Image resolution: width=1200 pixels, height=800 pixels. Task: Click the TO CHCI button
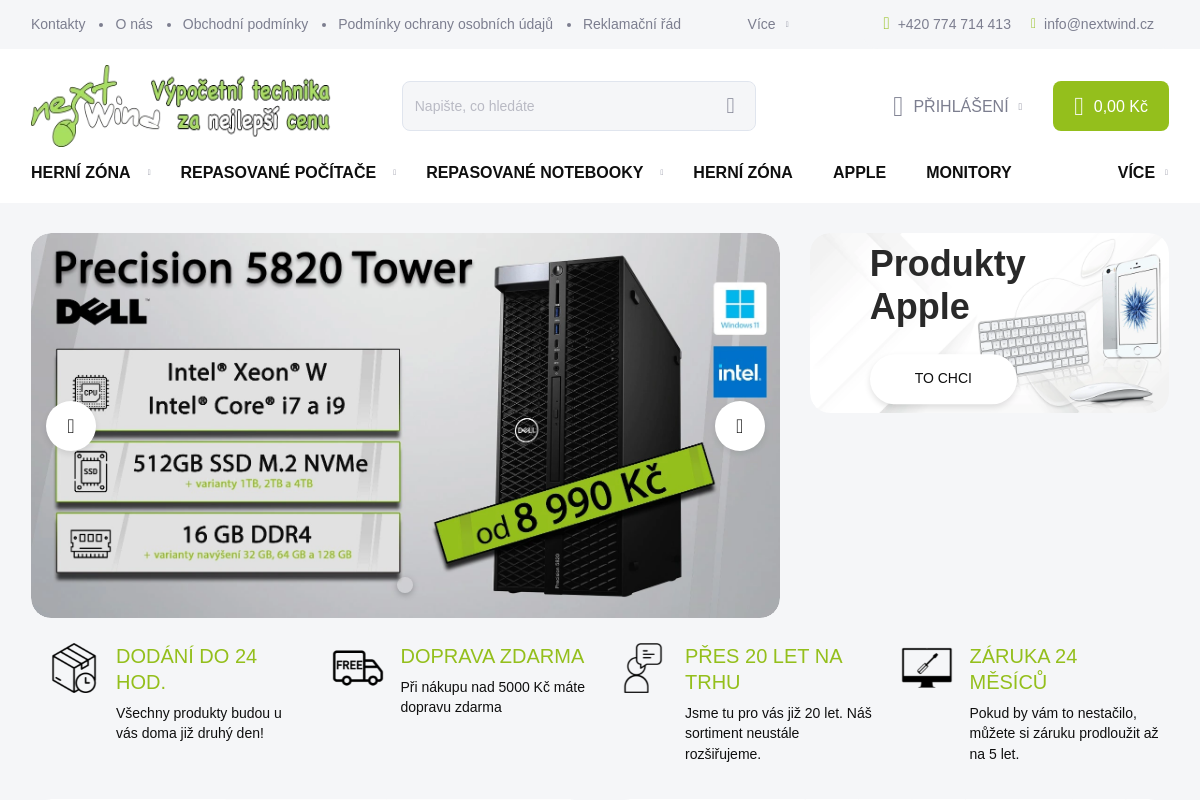(943, 379)
